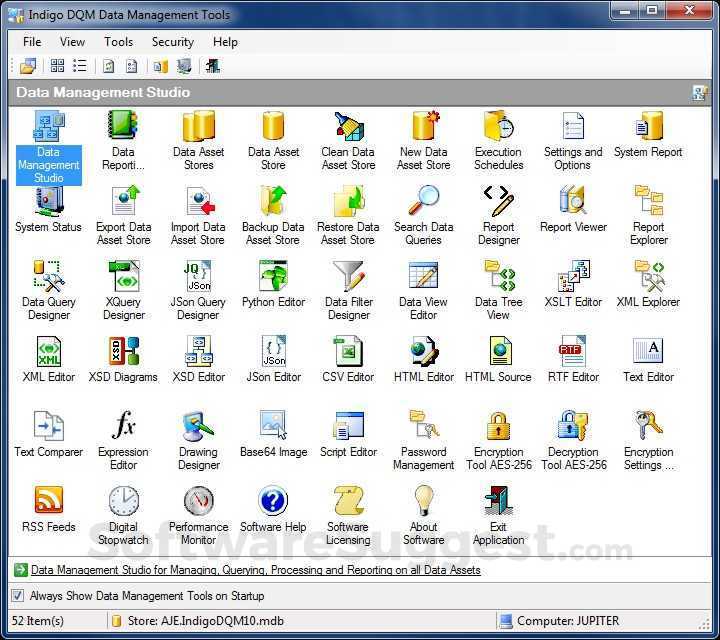Screen dimensions: 720x640
Task: Start the Digital Stopwatch
Action: [x=123, y=515]
